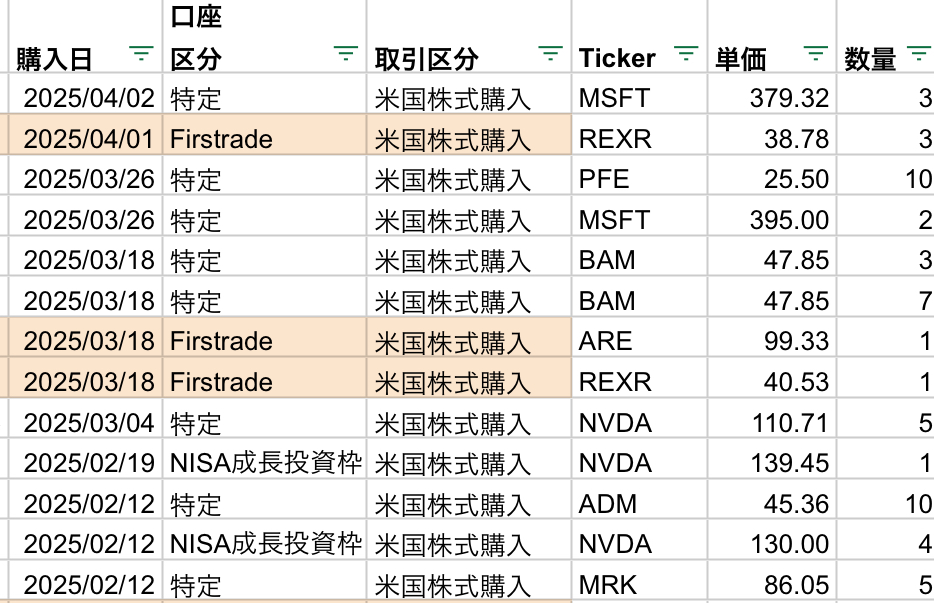Screen dimensions: 934x603
Task: Select the date cell 2025/03/04
Action: [x=89, y=422]
